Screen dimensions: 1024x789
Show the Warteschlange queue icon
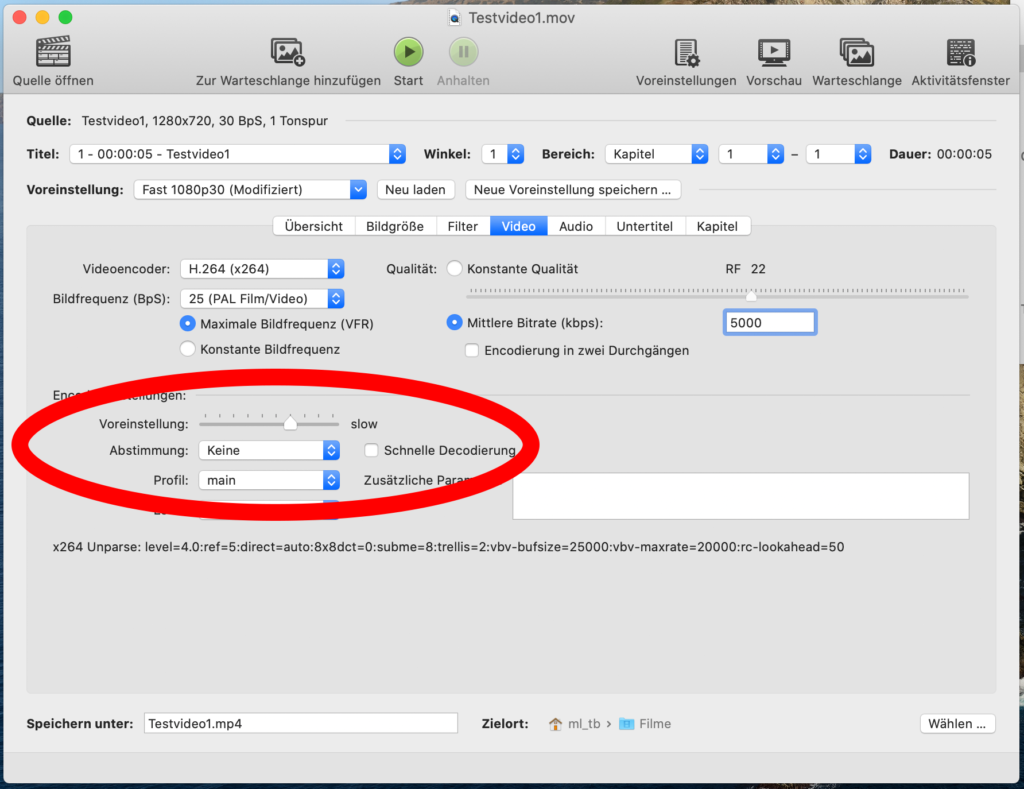tap(856, 52)
